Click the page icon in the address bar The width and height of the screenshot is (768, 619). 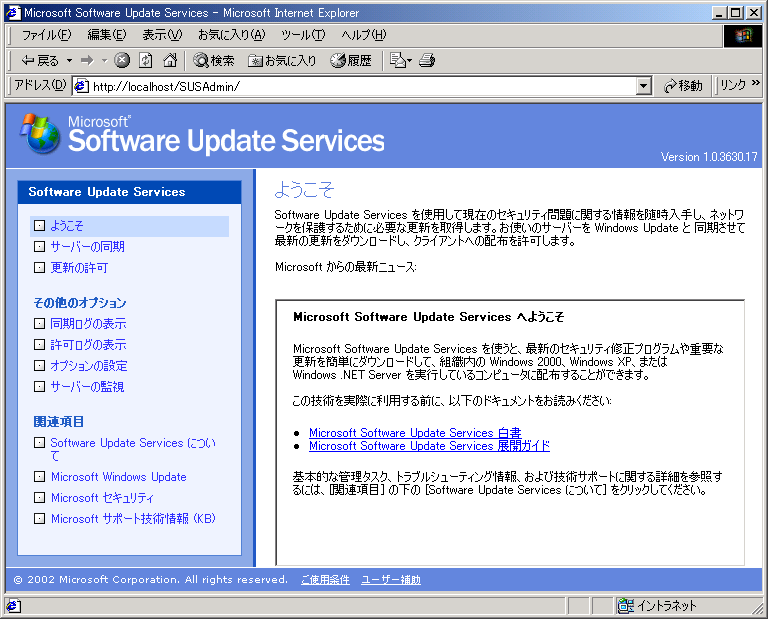coord(81,86)
